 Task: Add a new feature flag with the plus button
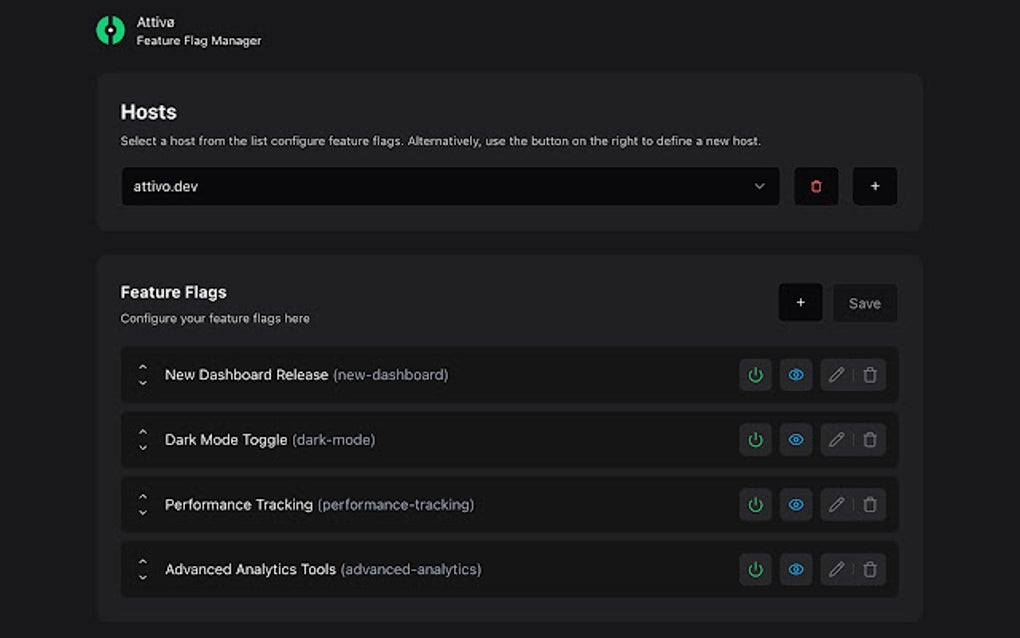pos(800,302)
